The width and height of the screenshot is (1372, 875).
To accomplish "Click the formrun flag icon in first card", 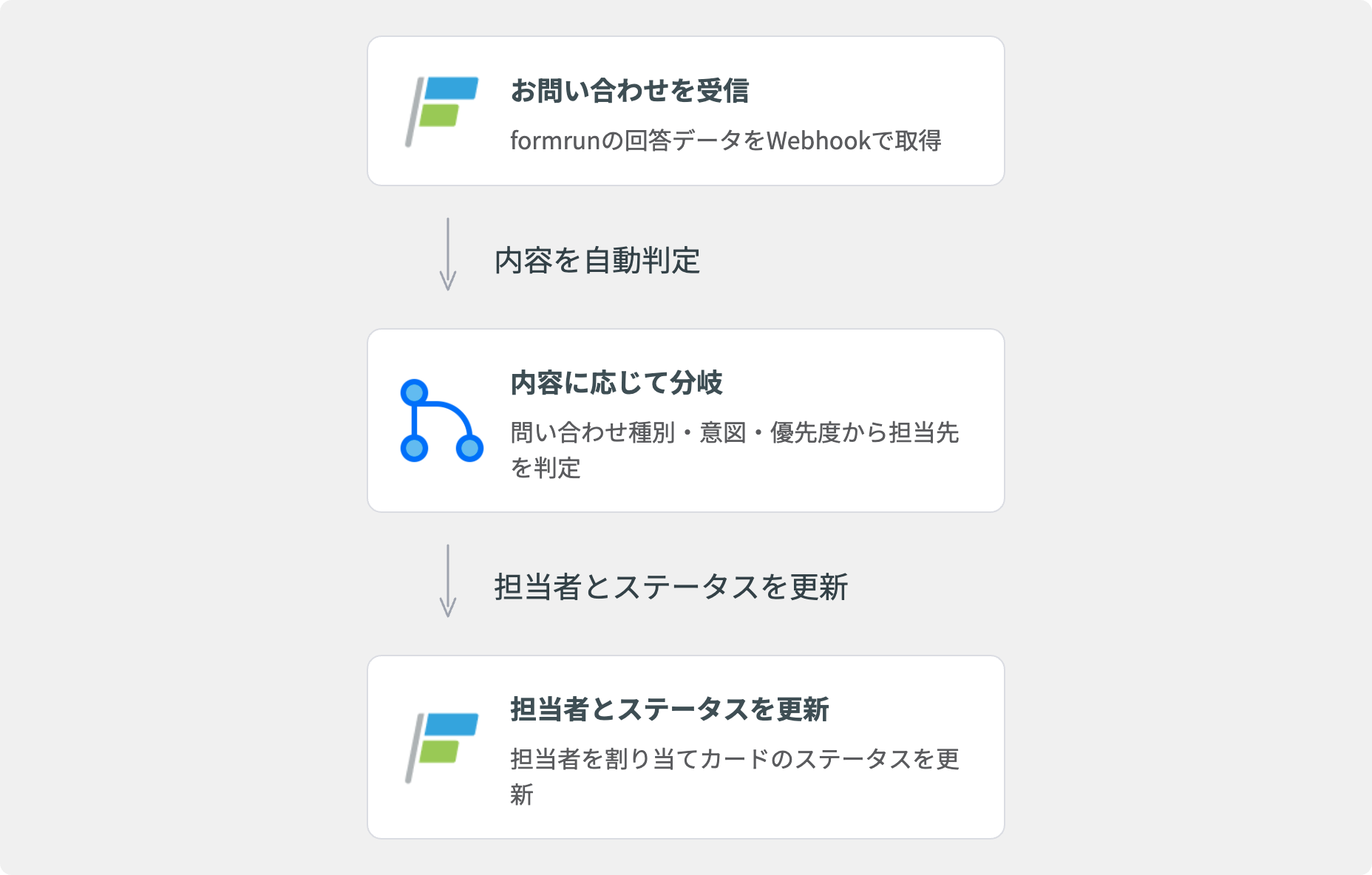I will 441,112.
